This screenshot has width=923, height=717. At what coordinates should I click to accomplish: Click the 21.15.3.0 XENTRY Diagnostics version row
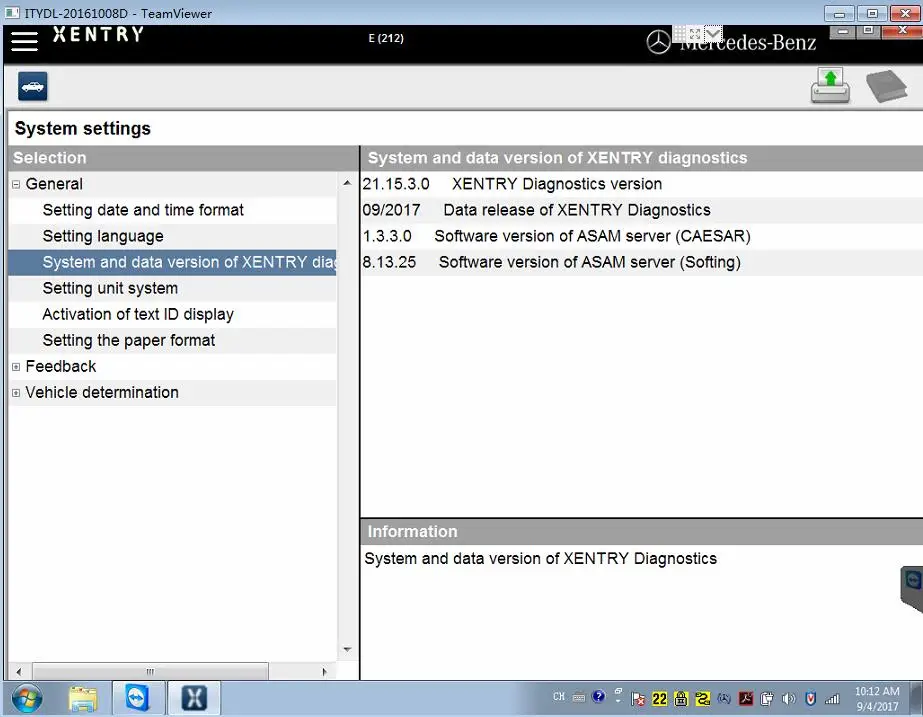click(642, 184)
